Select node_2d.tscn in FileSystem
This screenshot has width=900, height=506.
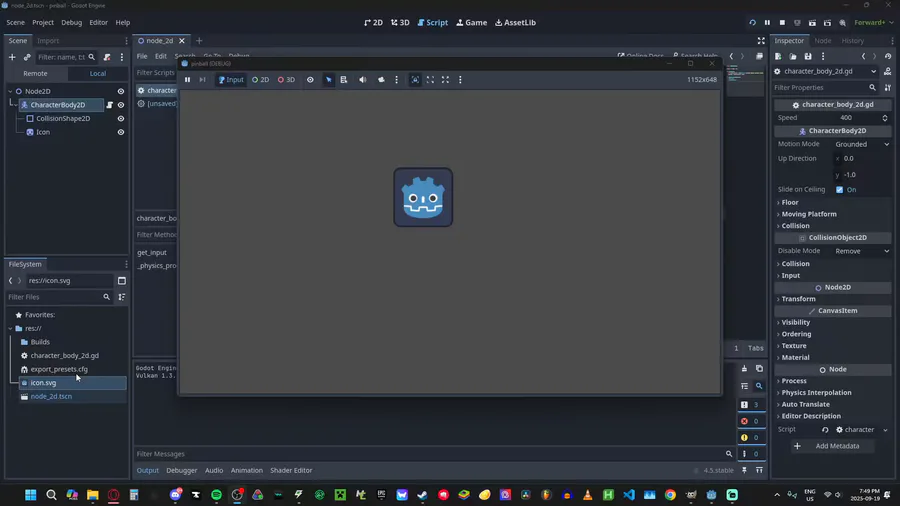[51, 396]
